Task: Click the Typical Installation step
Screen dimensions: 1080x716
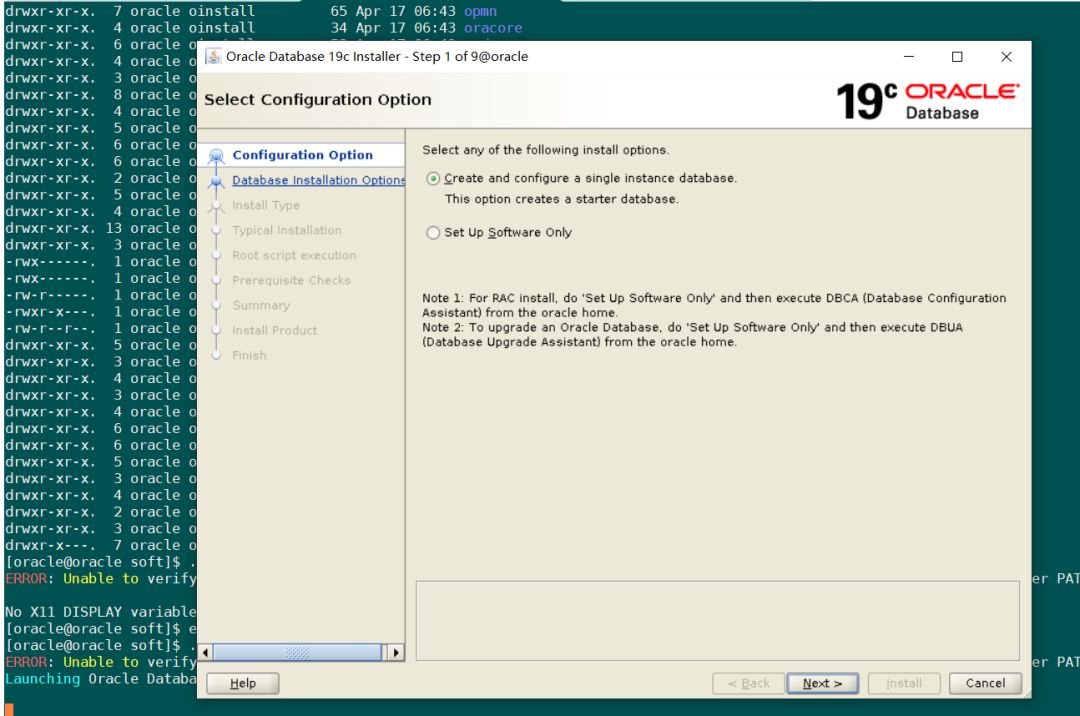Action: [x=287, y=230]
